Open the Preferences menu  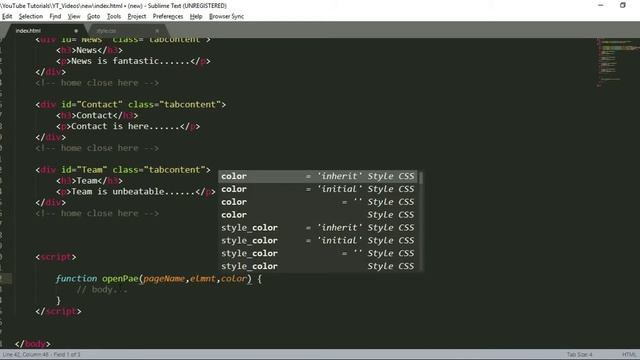[x=168, y=16]
